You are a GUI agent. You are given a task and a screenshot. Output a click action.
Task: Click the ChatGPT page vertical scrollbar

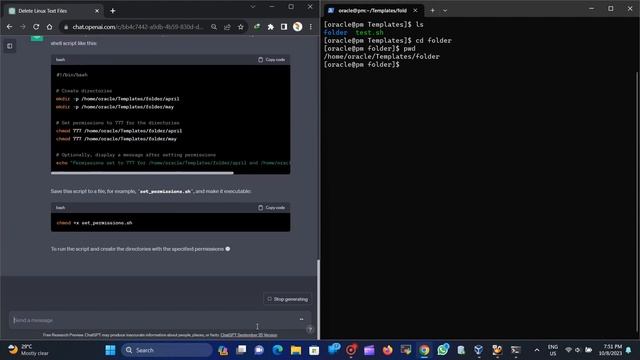[318, 300]
